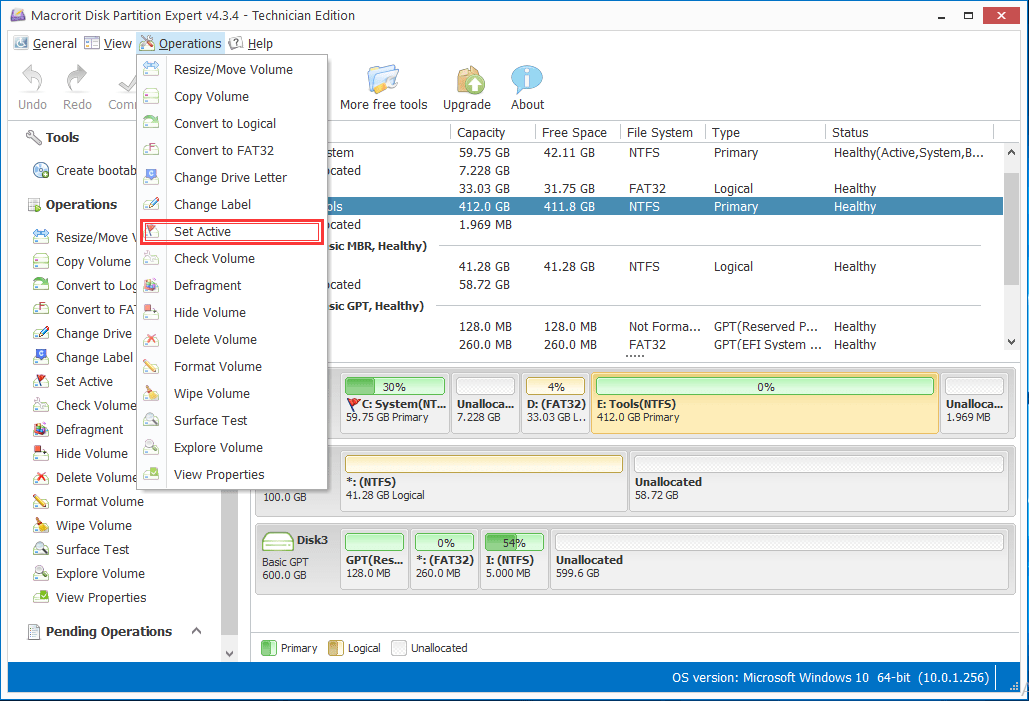Choose Check Volume from Operations menu

coord(232,259)
